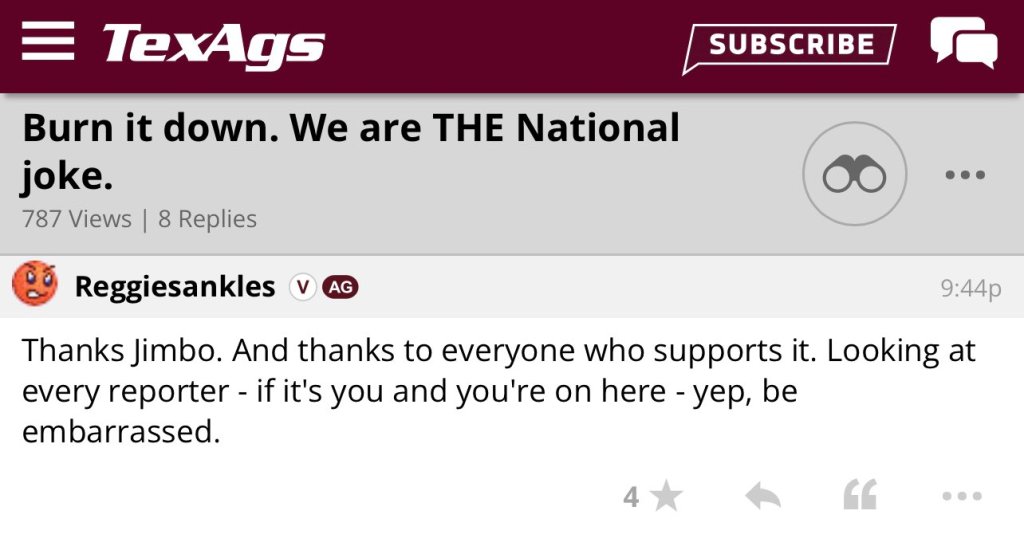
Task: Click the 787 Views count
Action: (76, 219)
